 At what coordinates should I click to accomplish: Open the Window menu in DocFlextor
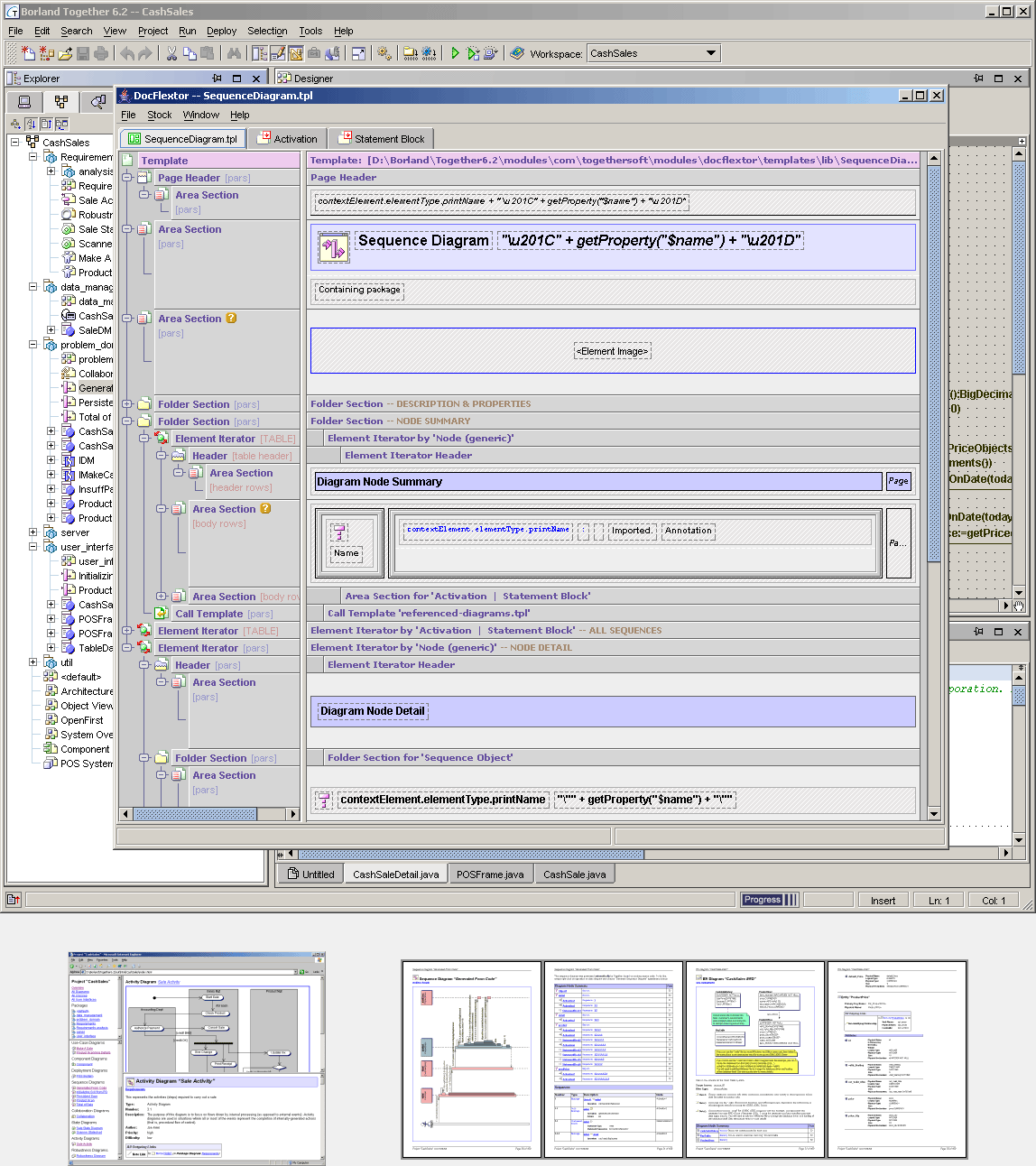(x=201, y=115)
